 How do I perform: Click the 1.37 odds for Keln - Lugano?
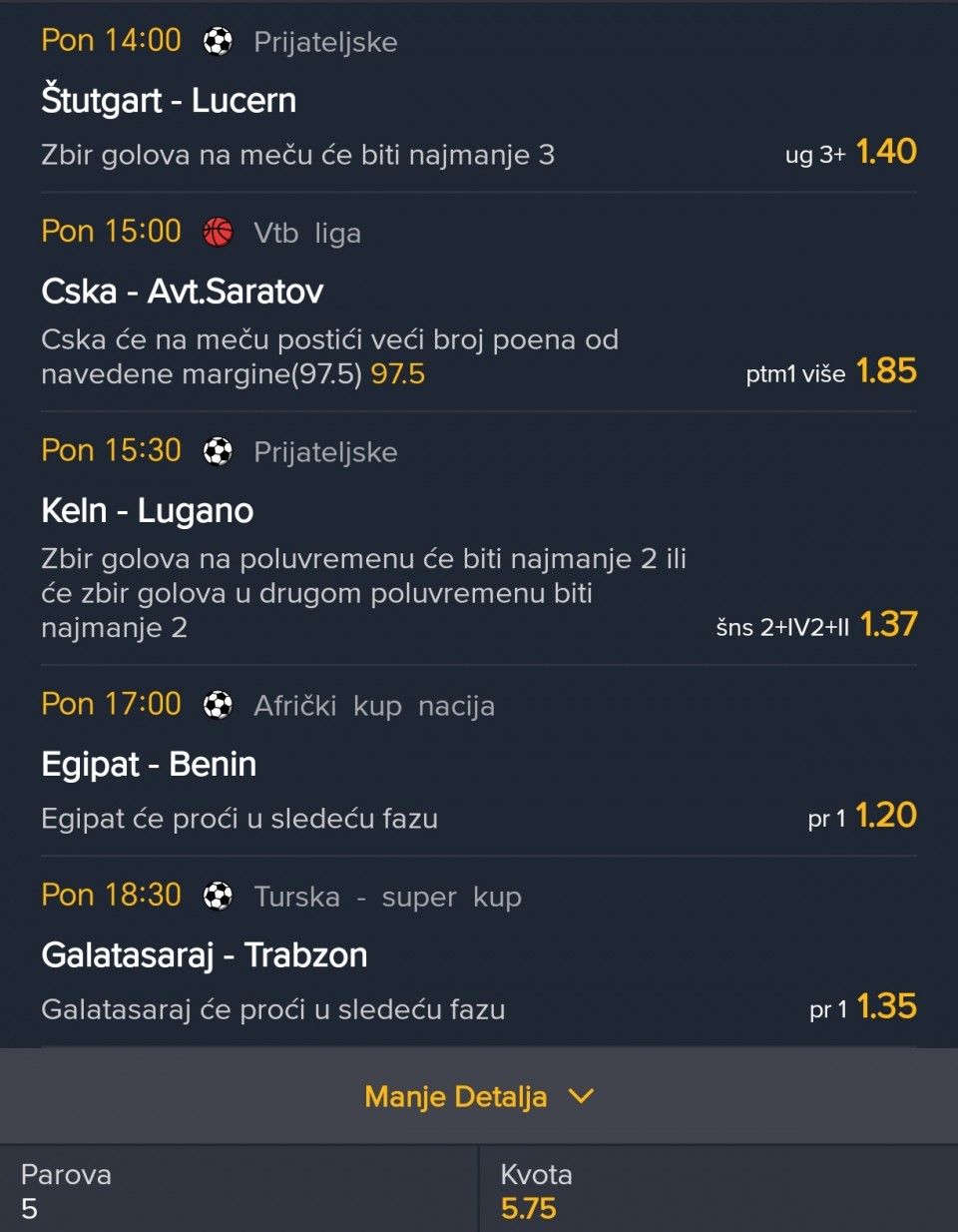888,625
